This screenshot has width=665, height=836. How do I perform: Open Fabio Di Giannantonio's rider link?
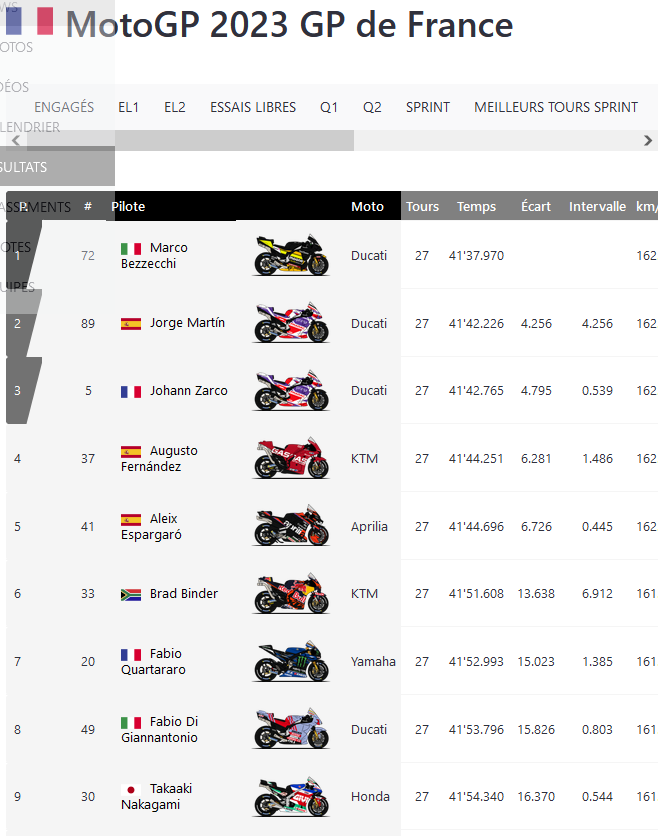[x=160, y=730]
